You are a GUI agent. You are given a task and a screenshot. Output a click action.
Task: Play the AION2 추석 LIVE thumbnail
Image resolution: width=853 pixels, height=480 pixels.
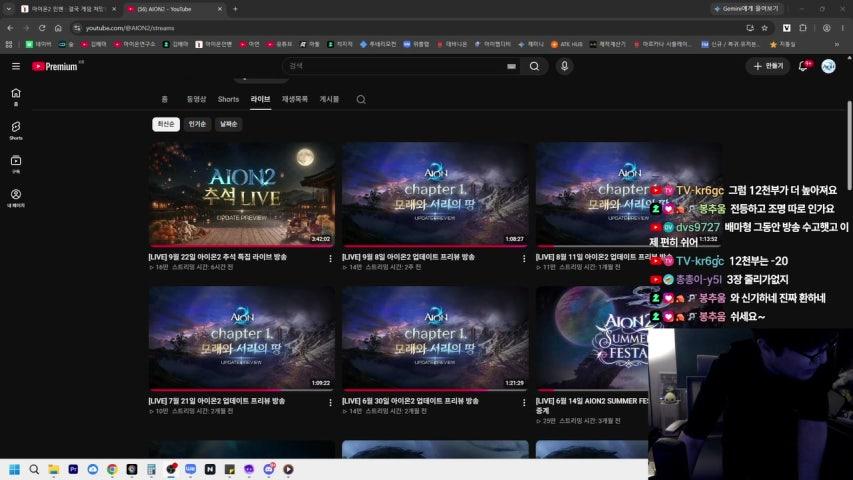pyautogui.click(x=242, y=194)
